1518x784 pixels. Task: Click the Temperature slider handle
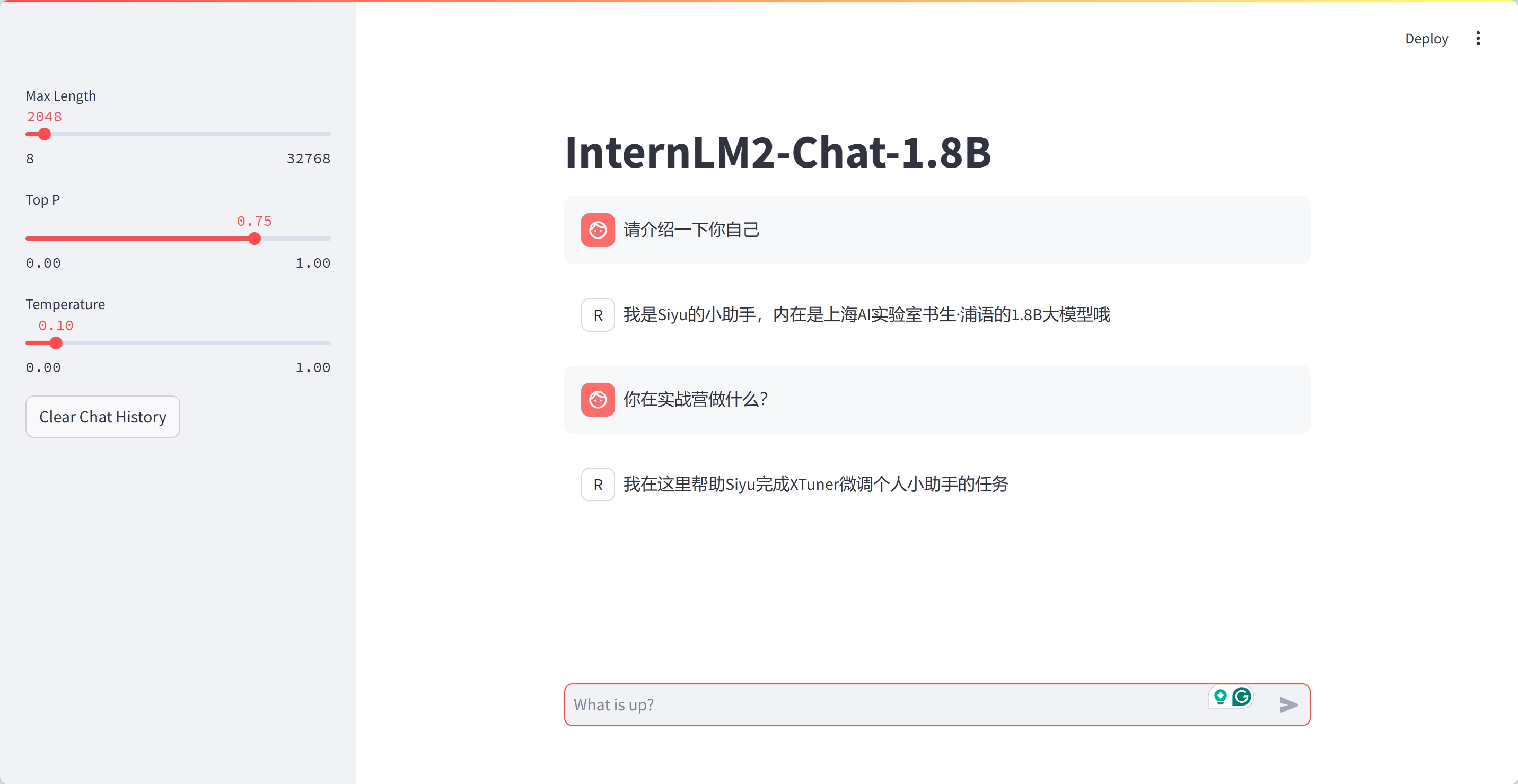click(x=56, y=343)
